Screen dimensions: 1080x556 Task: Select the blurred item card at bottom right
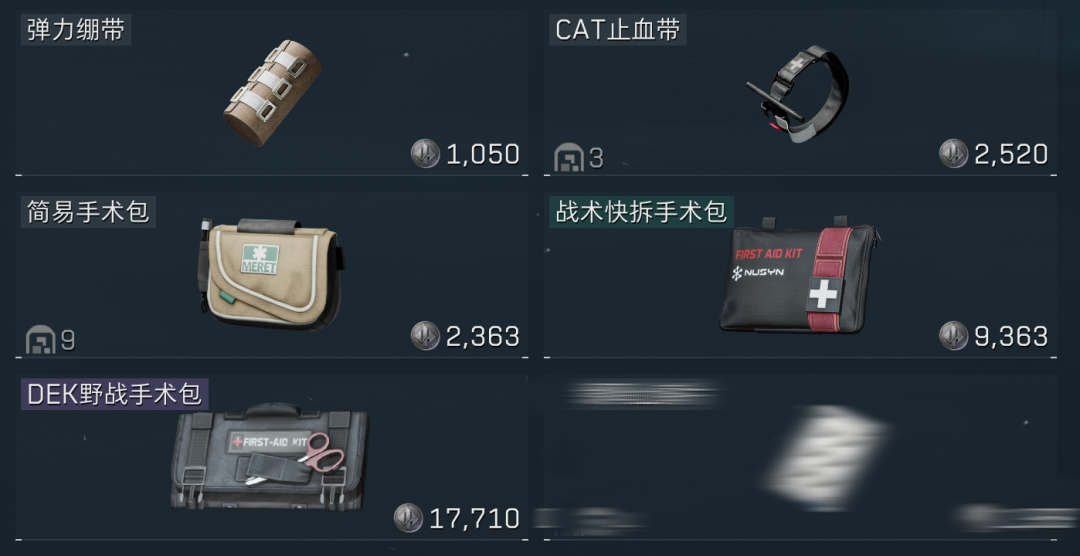pyautogui.click(x=800, y=458)
